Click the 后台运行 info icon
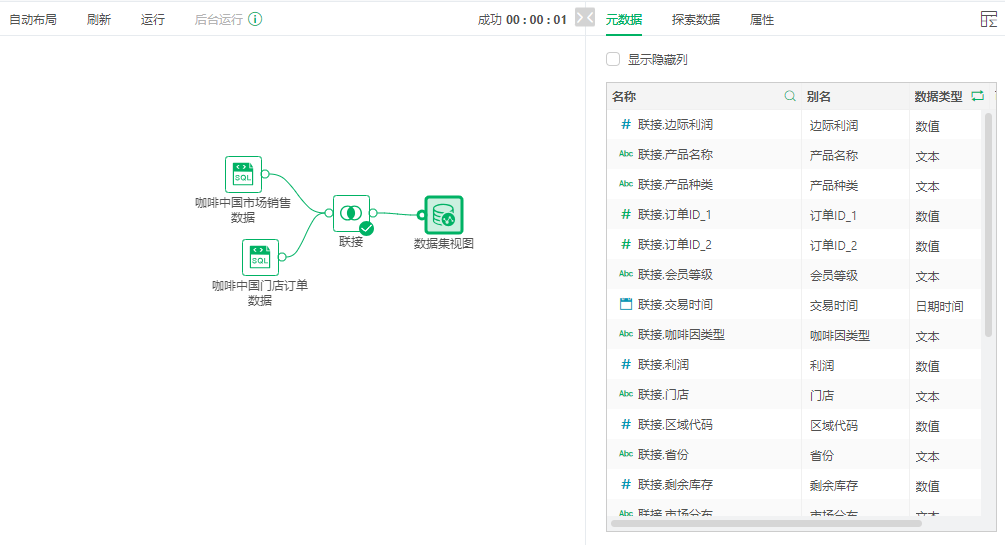The height and width of the screenshot is (545, 1005). tap(255, 19)
